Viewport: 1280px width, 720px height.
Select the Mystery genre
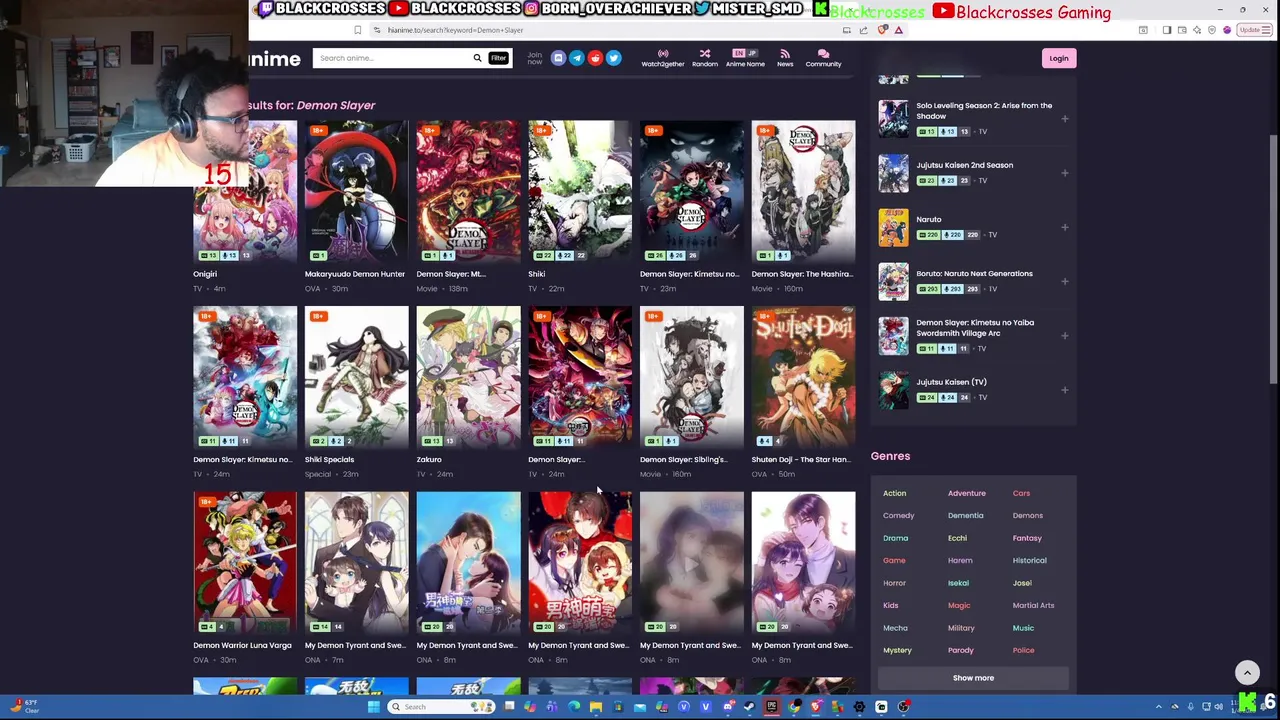coord(897,650)
